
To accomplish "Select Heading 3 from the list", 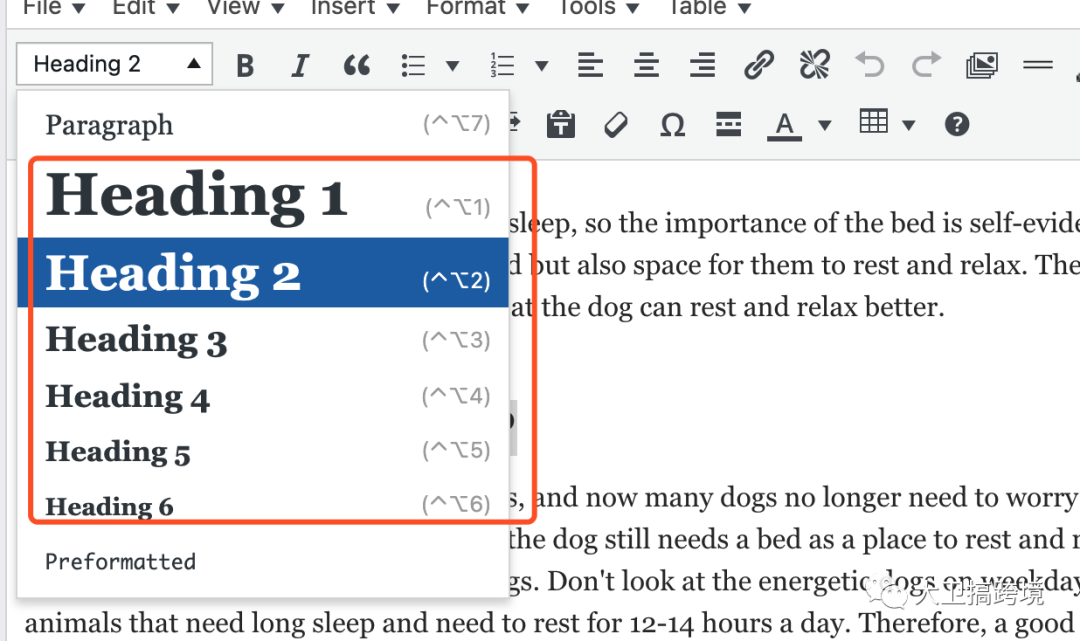I will click(x=136, y=339).
